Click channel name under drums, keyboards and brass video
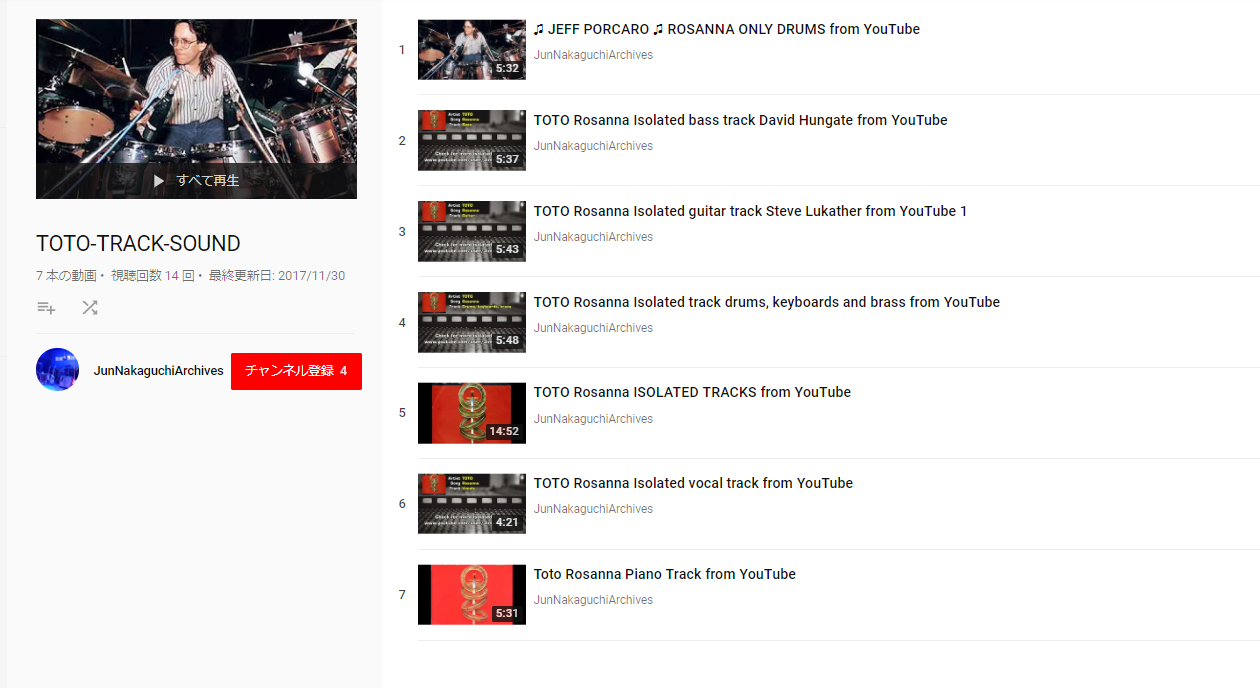This screenshot has width=1260, height=688. pyautogui.click(x=593, y=328)
